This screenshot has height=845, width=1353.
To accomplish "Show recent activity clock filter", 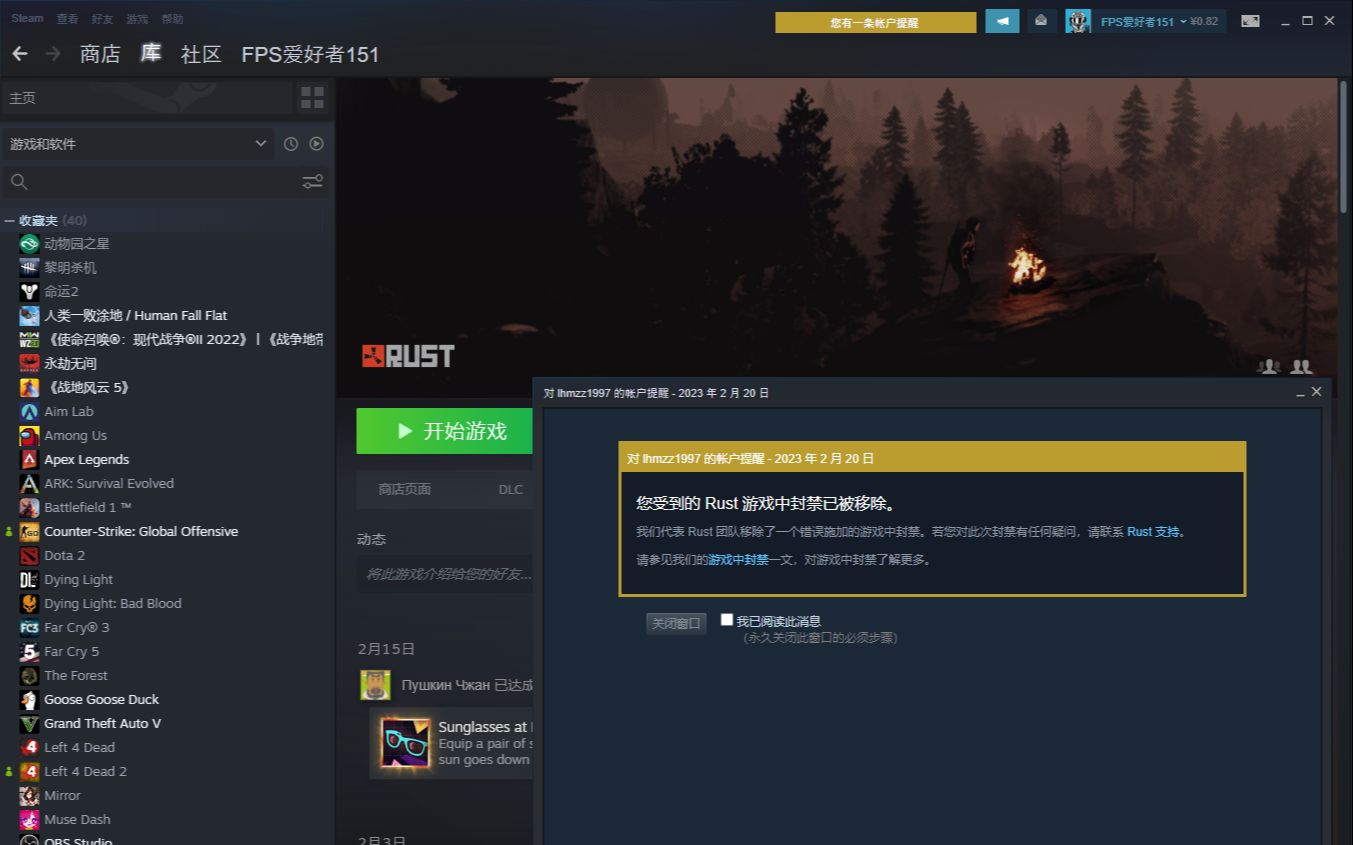I will tap(291, 144).
